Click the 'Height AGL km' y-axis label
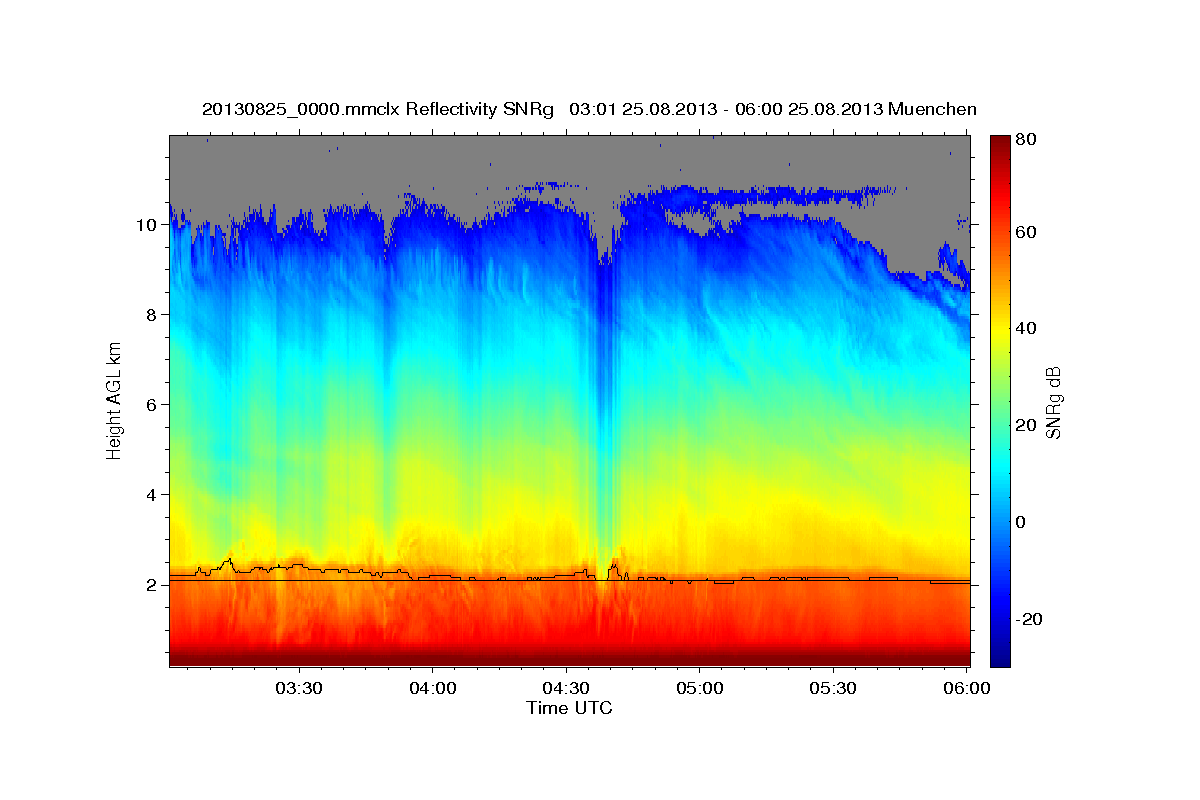 [x=115, y=400]
